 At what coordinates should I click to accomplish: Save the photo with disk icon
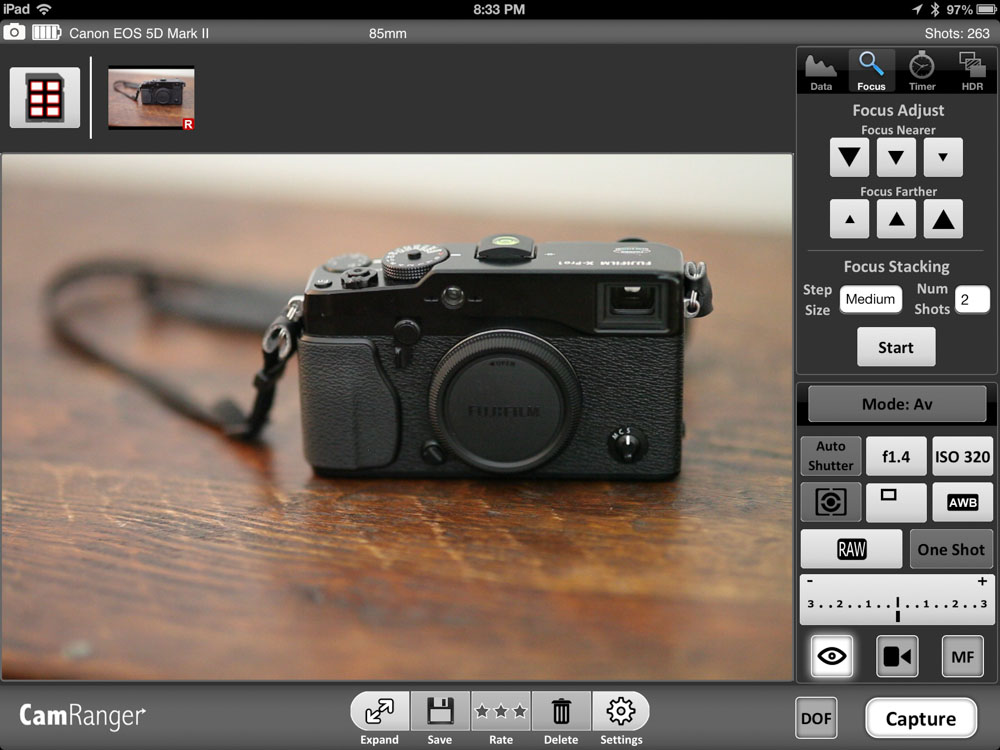tap(440, 711)
